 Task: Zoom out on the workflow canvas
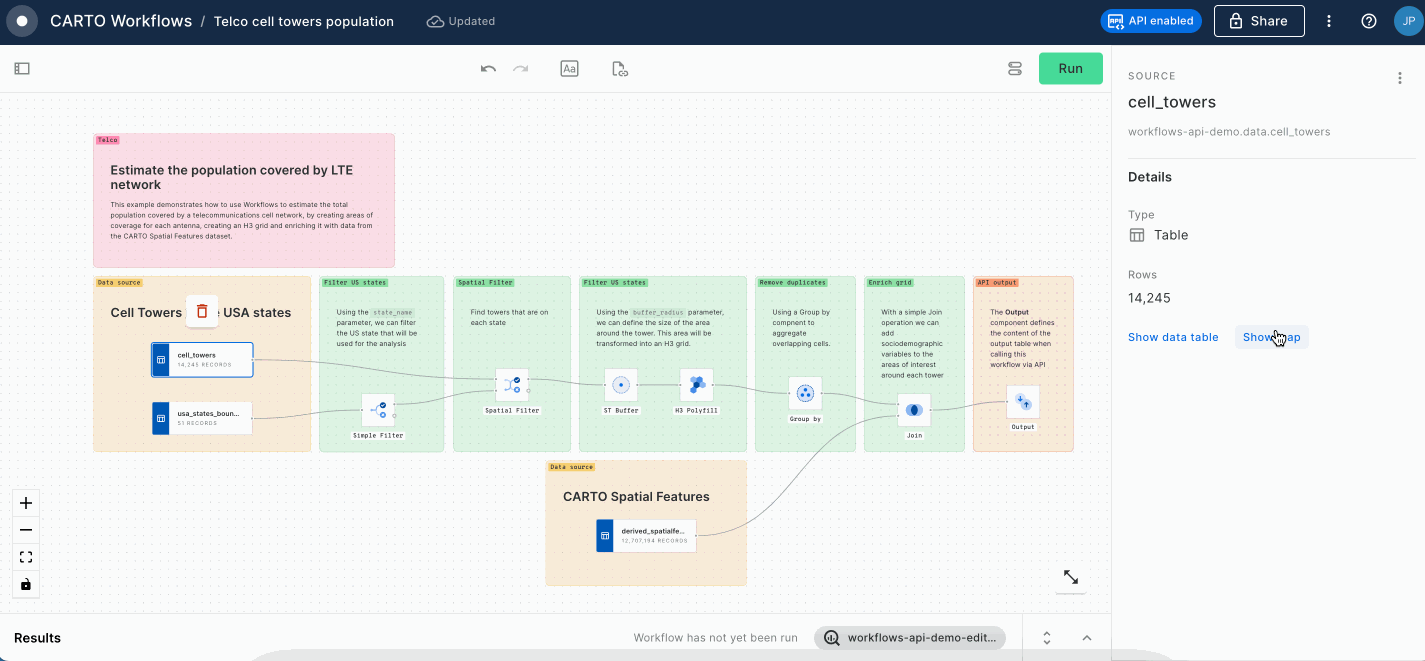pyautogui.click(x=26, y=530)
